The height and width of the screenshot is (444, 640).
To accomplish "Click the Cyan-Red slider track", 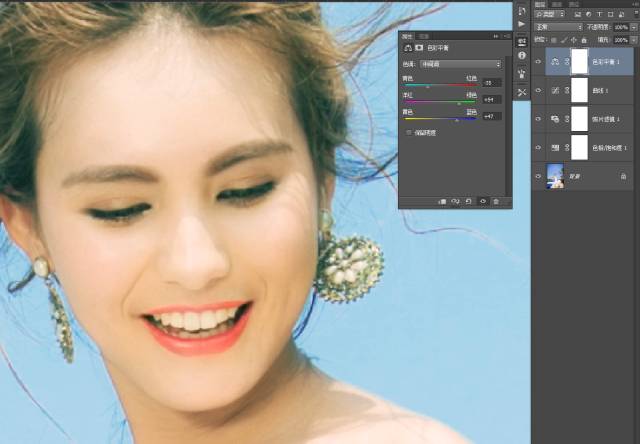I will click(440, 85).
